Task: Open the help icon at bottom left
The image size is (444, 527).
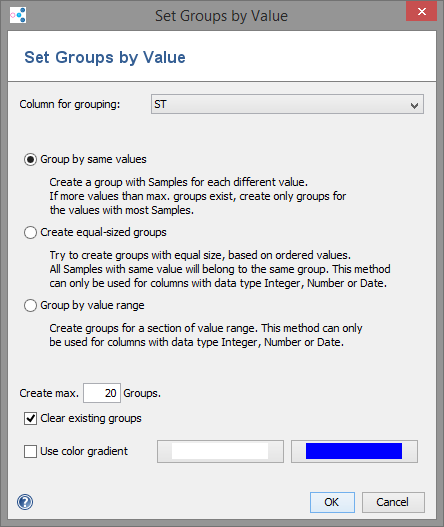Action: pyautogui.click(x=25, y=502)
